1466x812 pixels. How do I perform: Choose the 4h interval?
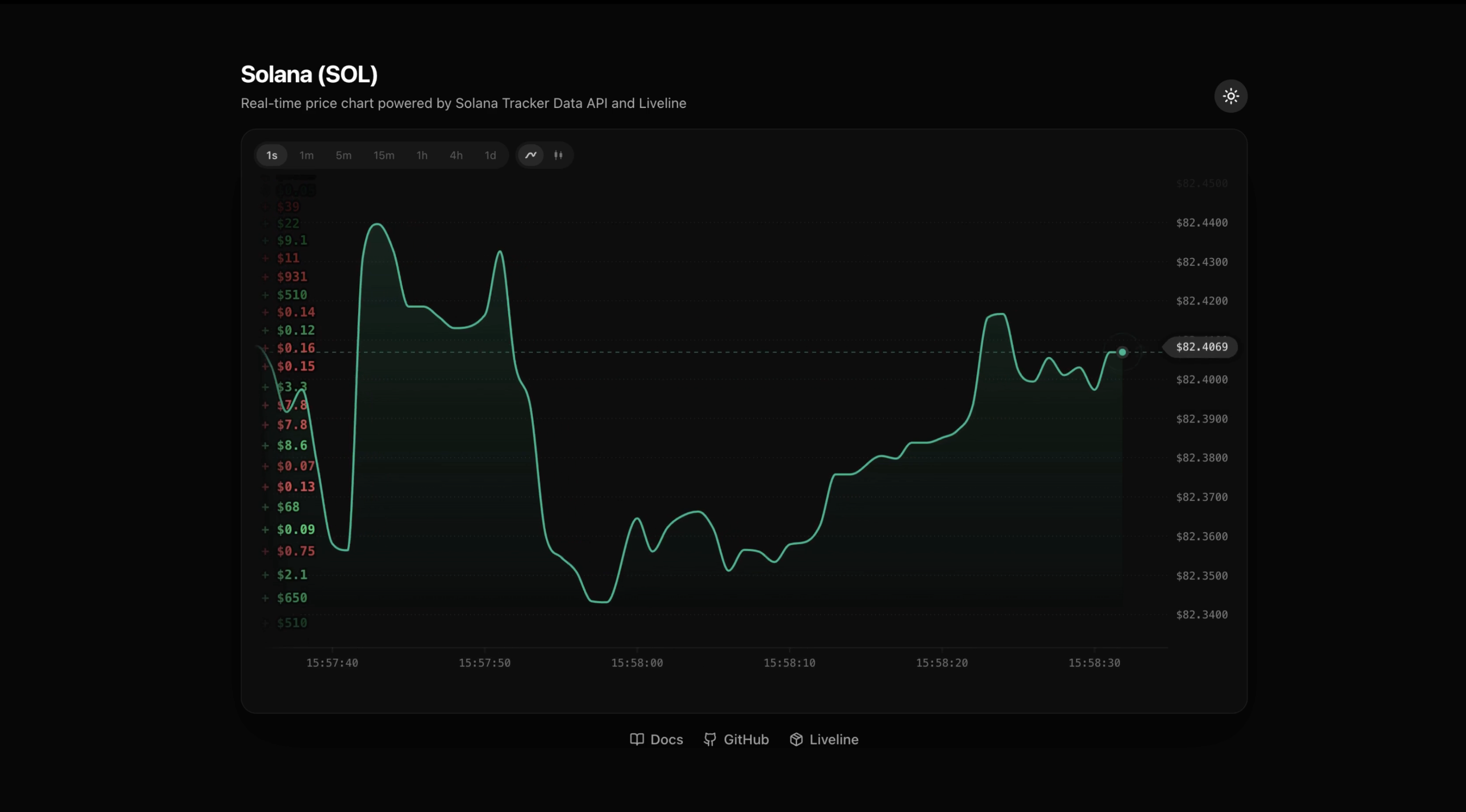point(456,155)
